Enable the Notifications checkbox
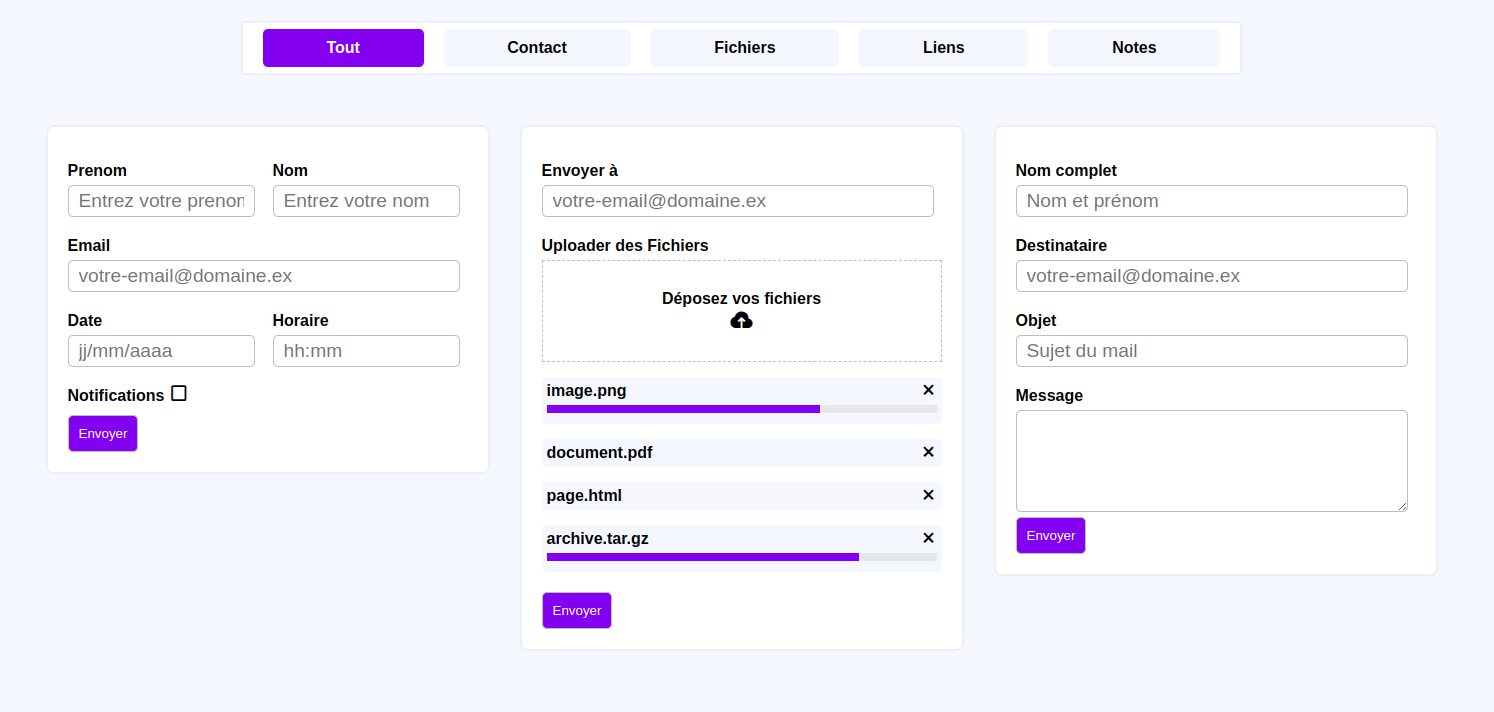The width and height of the screenshot is (1494, 712). (x=179, y=394)
